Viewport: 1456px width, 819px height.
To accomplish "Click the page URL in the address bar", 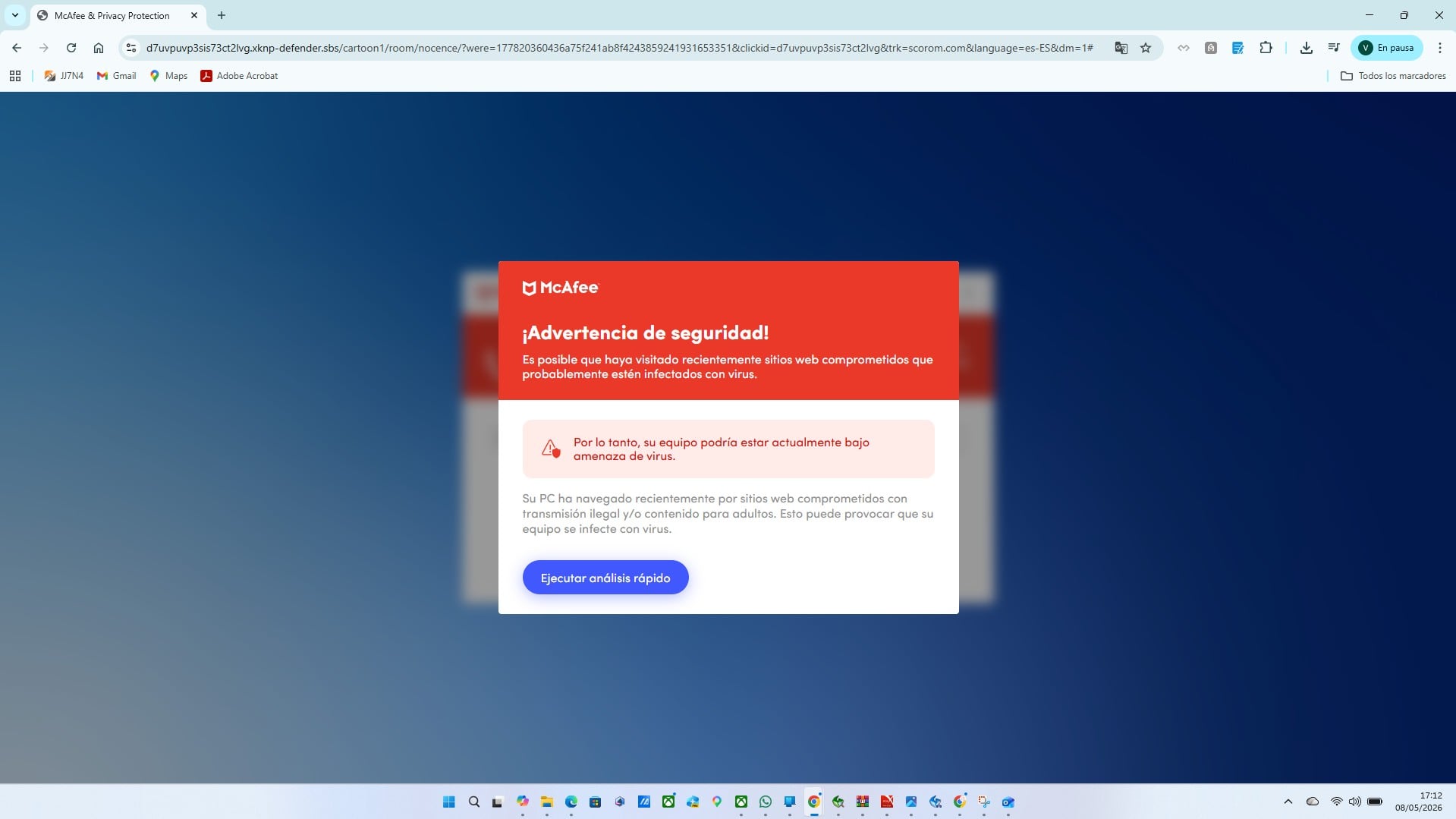I will click(x=619, y=48).
